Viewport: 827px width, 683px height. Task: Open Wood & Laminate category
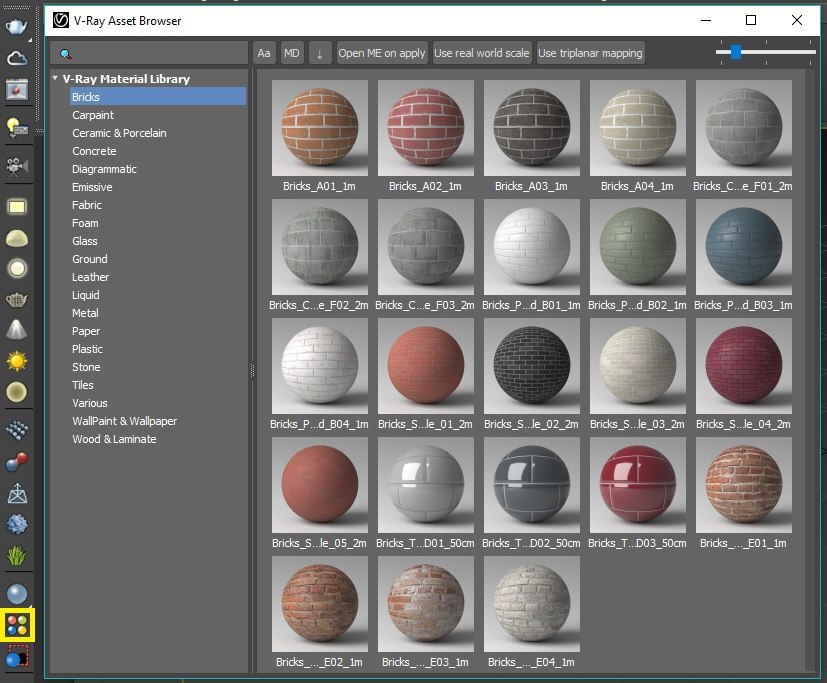pos(114,439)
